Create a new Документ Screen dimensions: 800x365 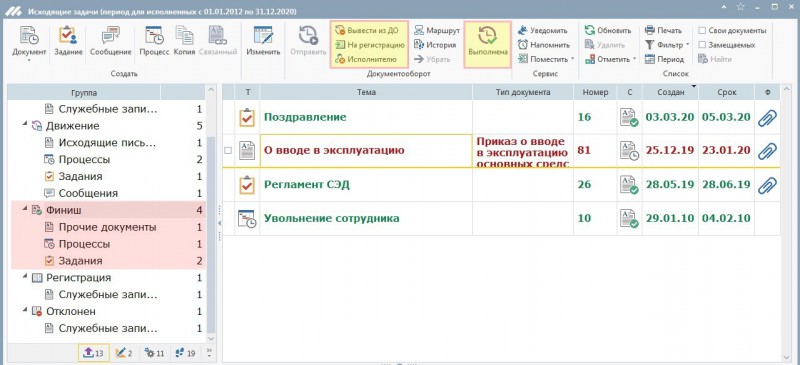click(29, 41)
